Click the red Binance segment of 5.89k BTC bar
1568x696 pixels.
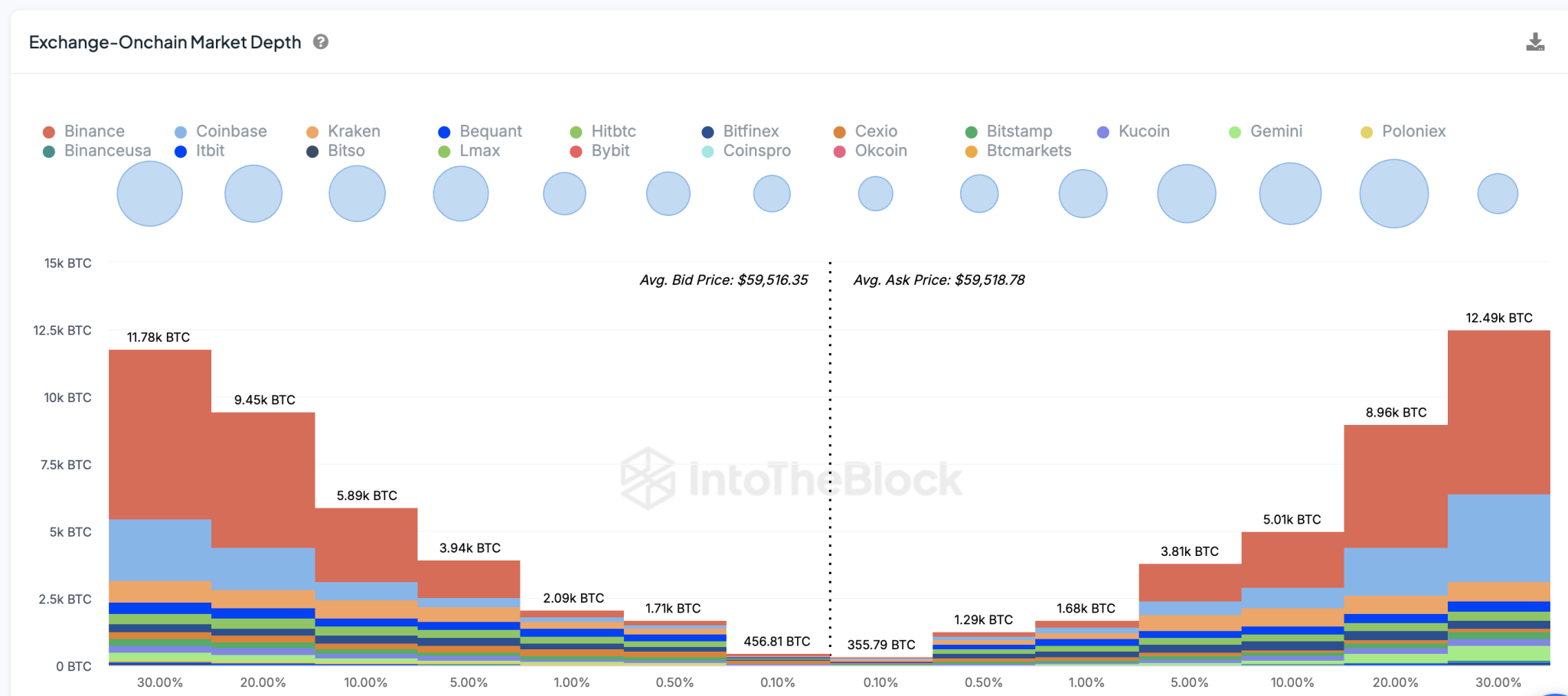pyautogui.click(x=366, y=544)
